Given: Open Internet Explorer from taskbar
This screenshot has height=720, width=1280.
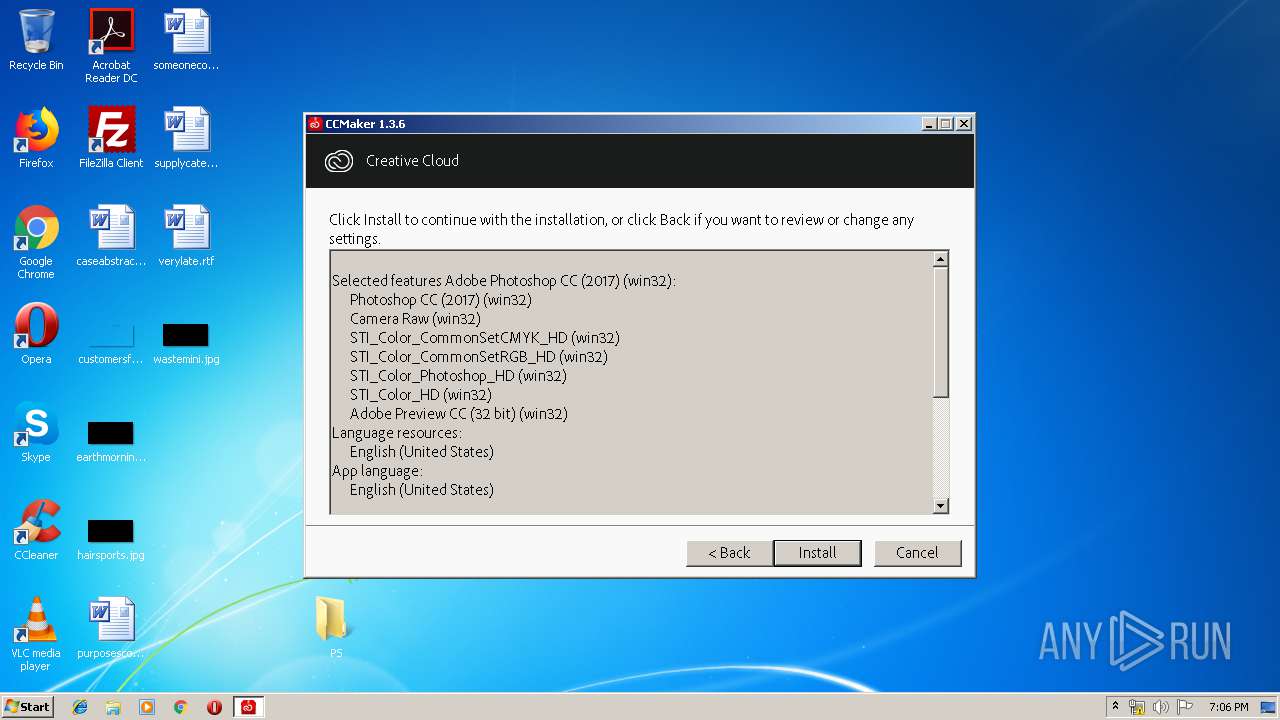Looking at the screenshot, I should pos(80,707).
